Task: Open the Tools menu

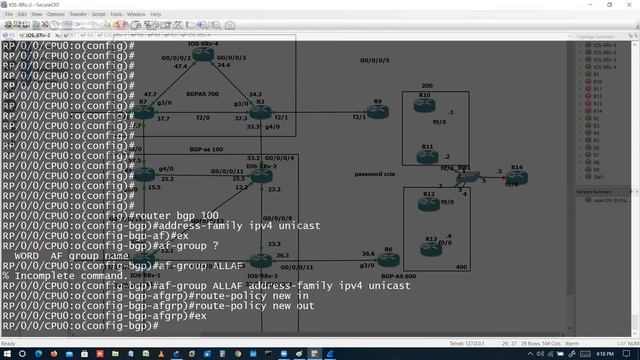Action: click(116, 14)
